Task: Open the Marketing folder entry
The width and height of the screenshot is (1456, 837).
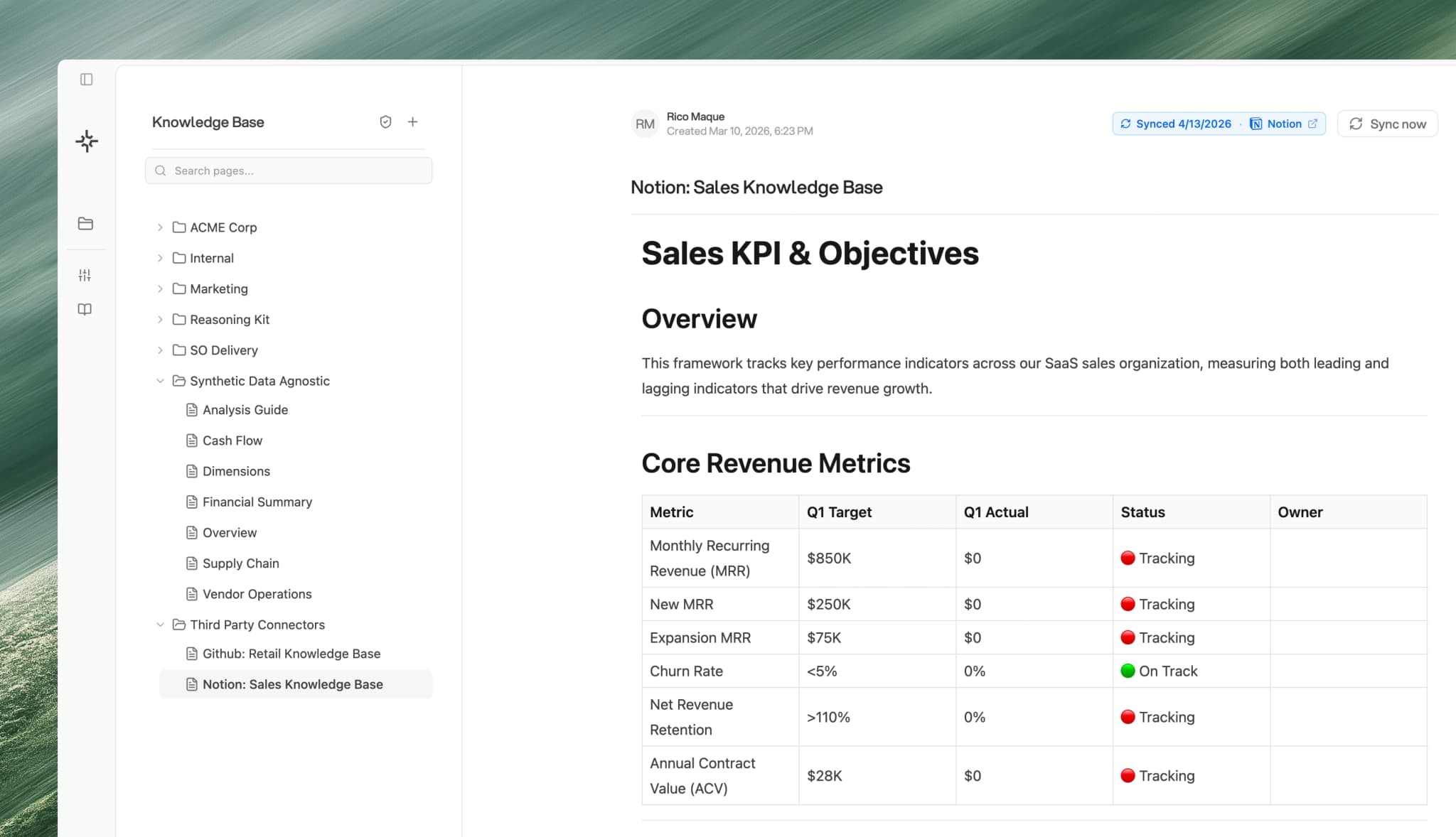Action: pyautogui.click(x=219, y=288)
